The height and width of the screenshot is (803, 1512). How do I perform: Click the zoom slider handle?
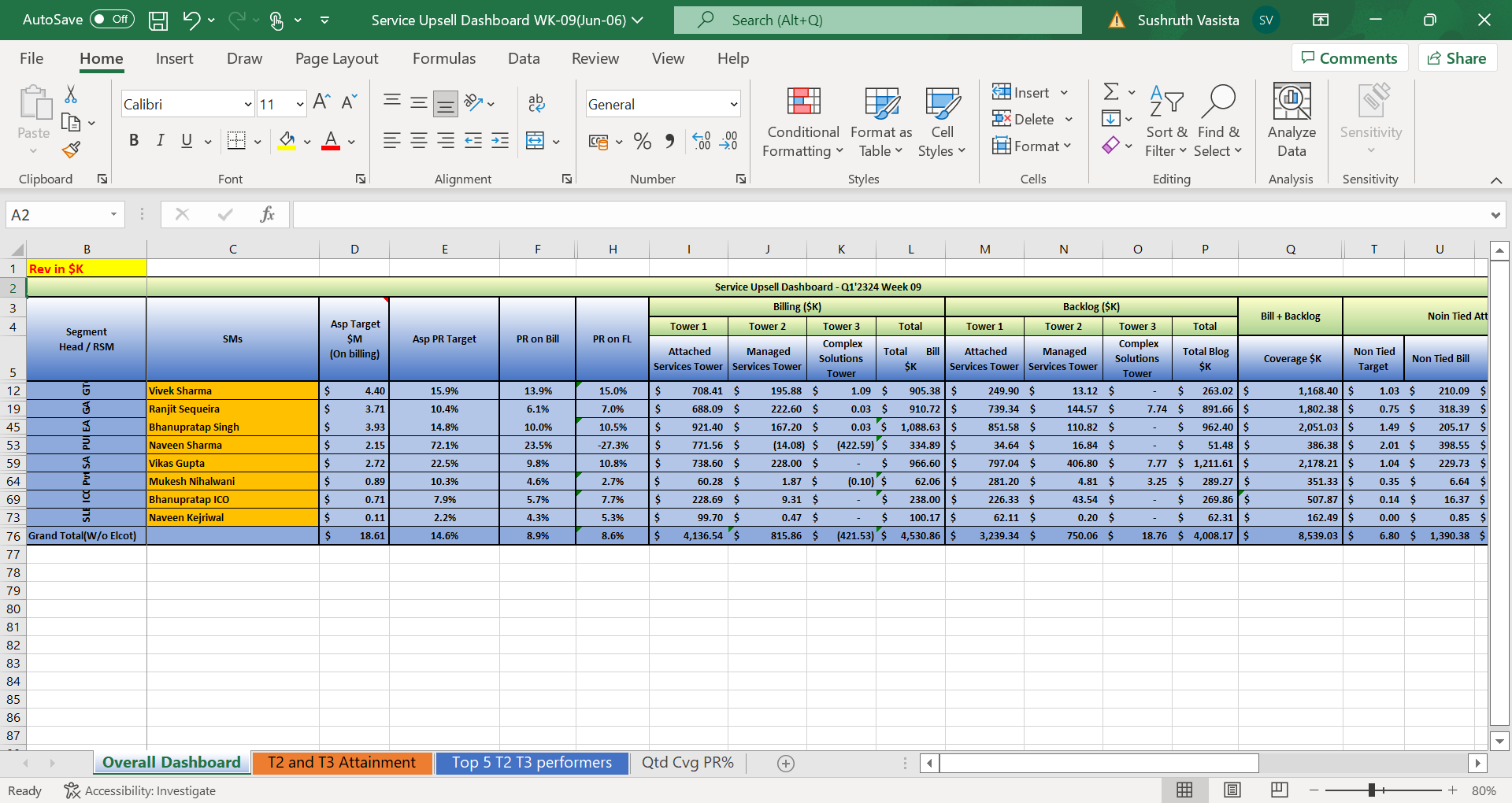(1372, 790)
